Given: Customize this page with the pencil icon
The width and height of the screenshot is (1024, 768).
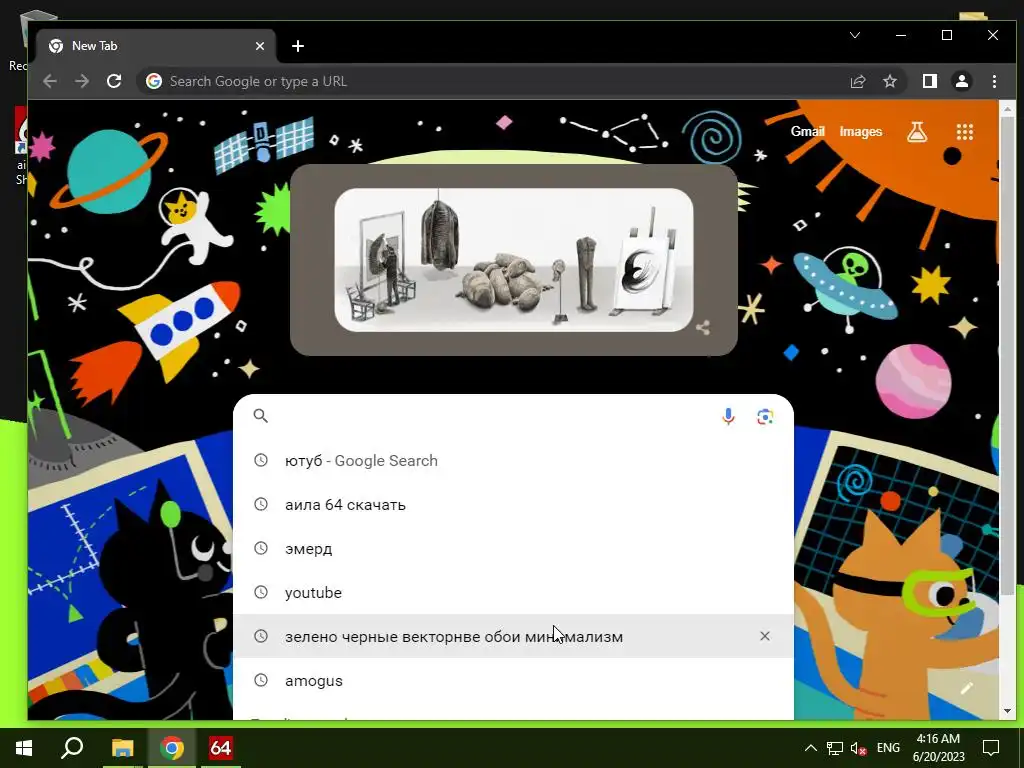Looking at the screenshot, I should (967, 688).
